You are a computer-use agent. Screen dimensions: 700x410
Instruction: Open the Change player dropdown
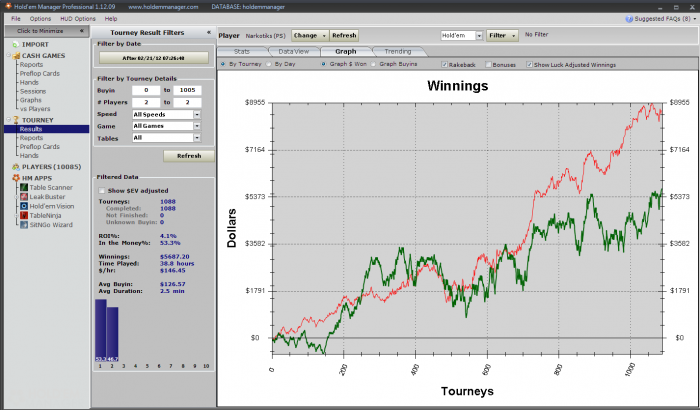click(310, 35)
